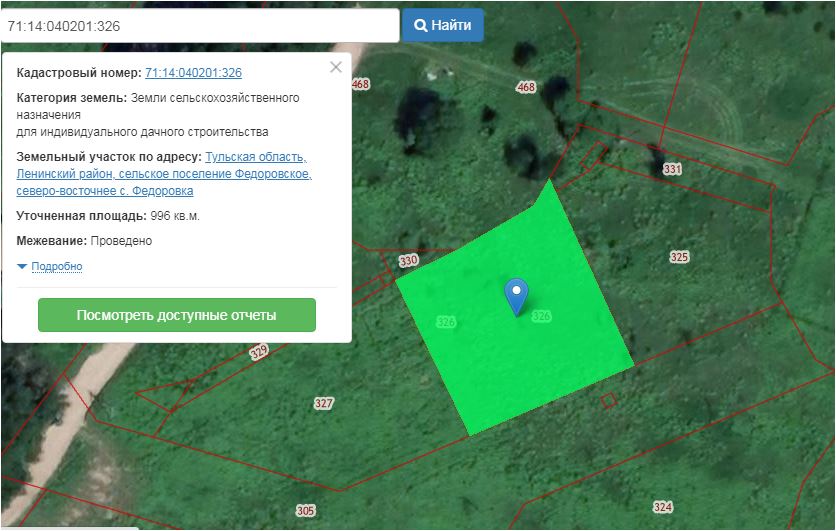Close the parcel info popup
Image resolution: width=836 pixels, height=531 pixels.
click(x=336, y=67)
